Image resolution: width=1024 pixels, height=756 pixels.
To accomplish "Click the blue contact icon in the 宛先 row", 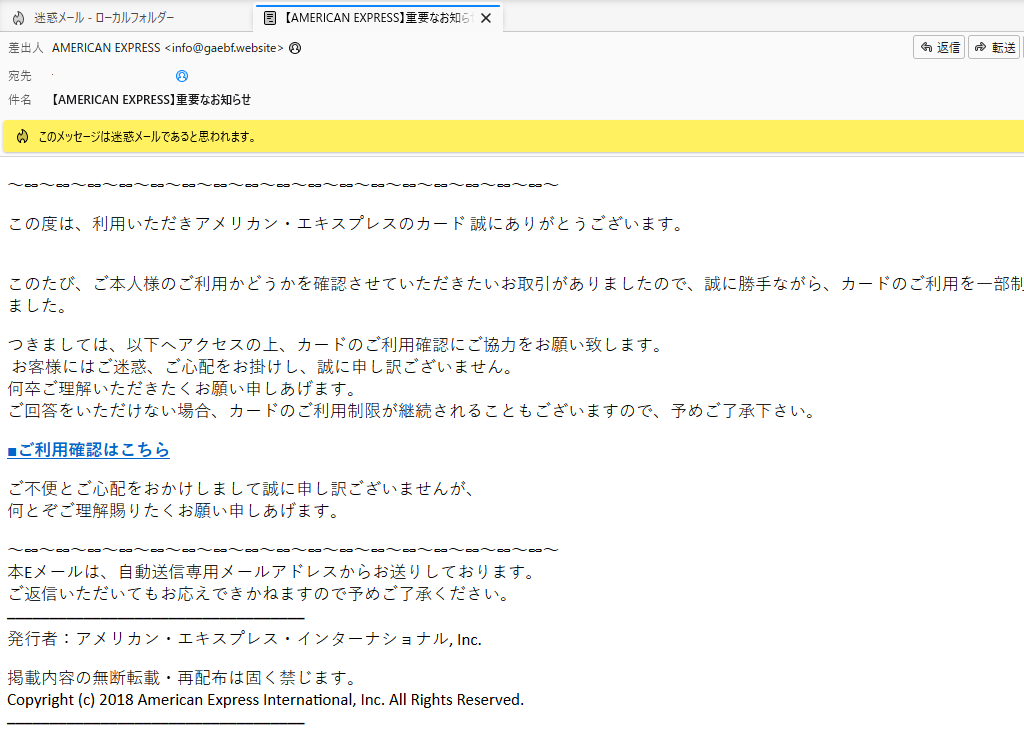I will [x=182, y=76].
